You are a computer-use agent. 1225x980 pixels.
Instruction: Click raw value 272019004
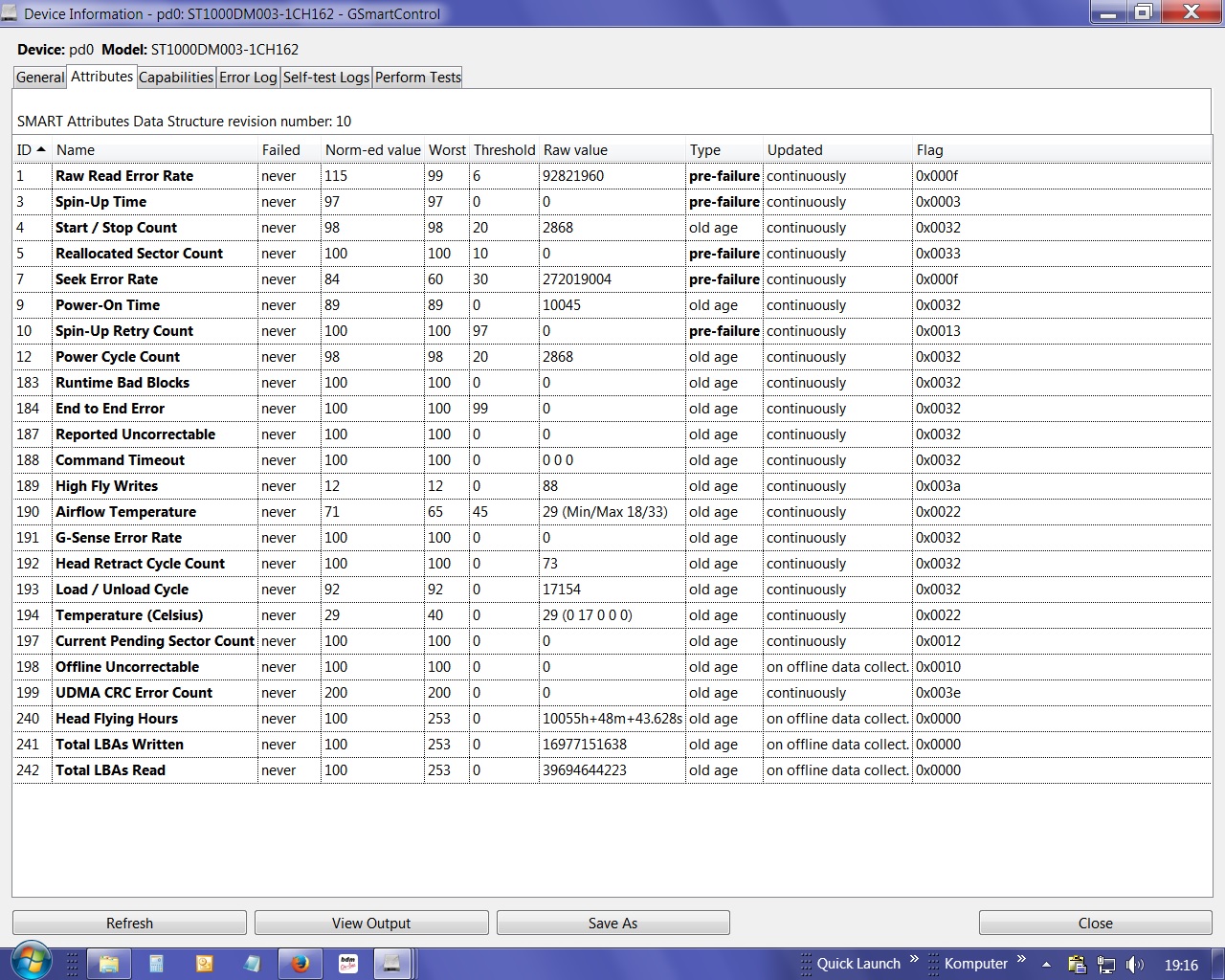coord(577,279)
